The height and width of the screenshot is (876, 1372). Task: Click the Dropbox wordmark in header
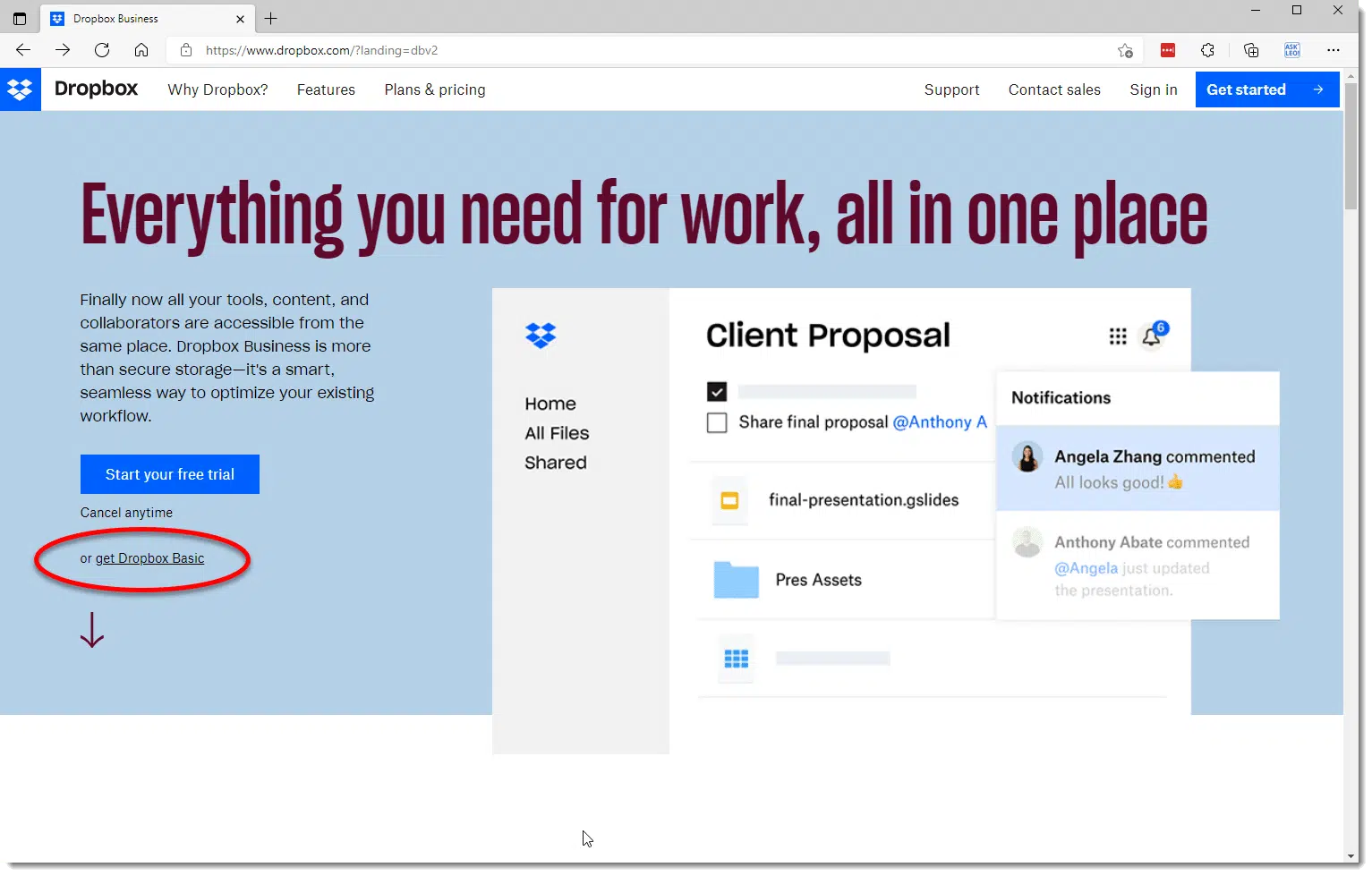pos(96,89)
